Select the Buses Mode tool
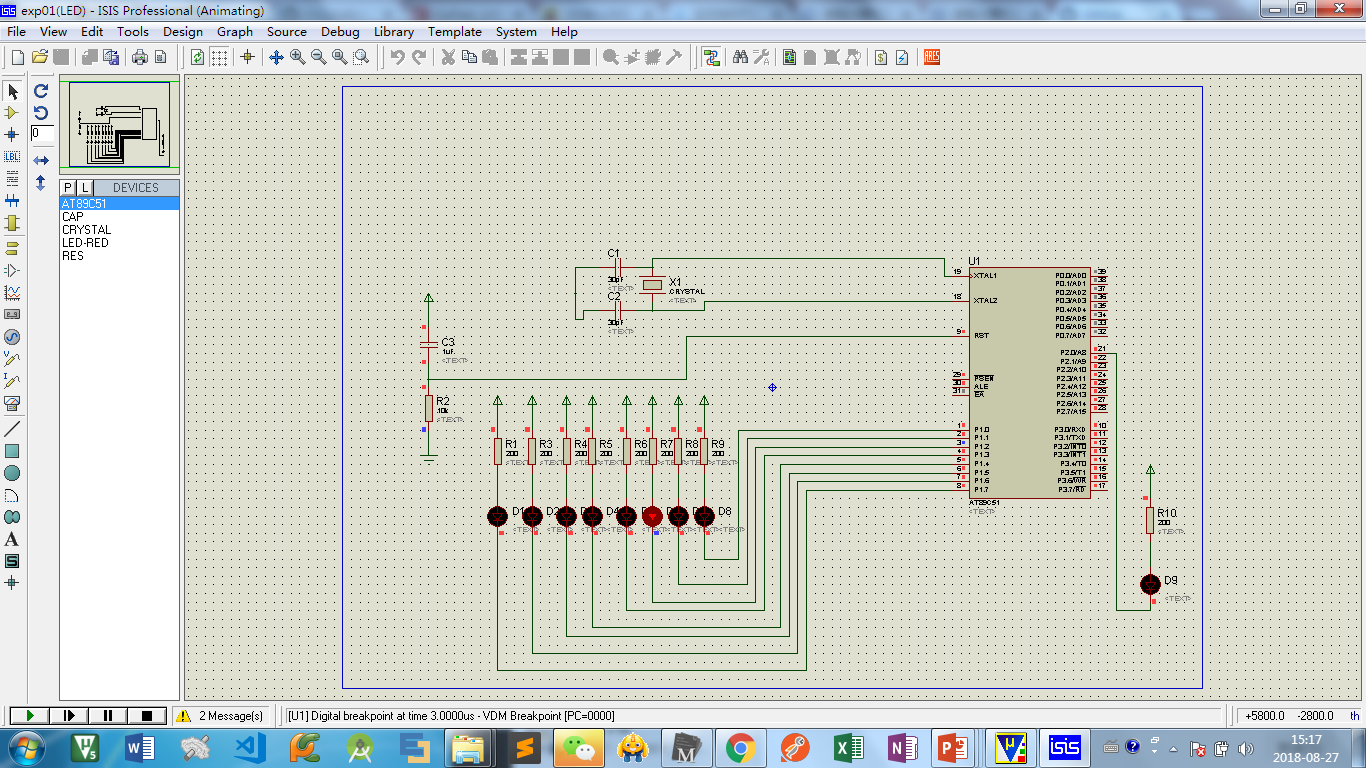 click(x=12, y=201)
